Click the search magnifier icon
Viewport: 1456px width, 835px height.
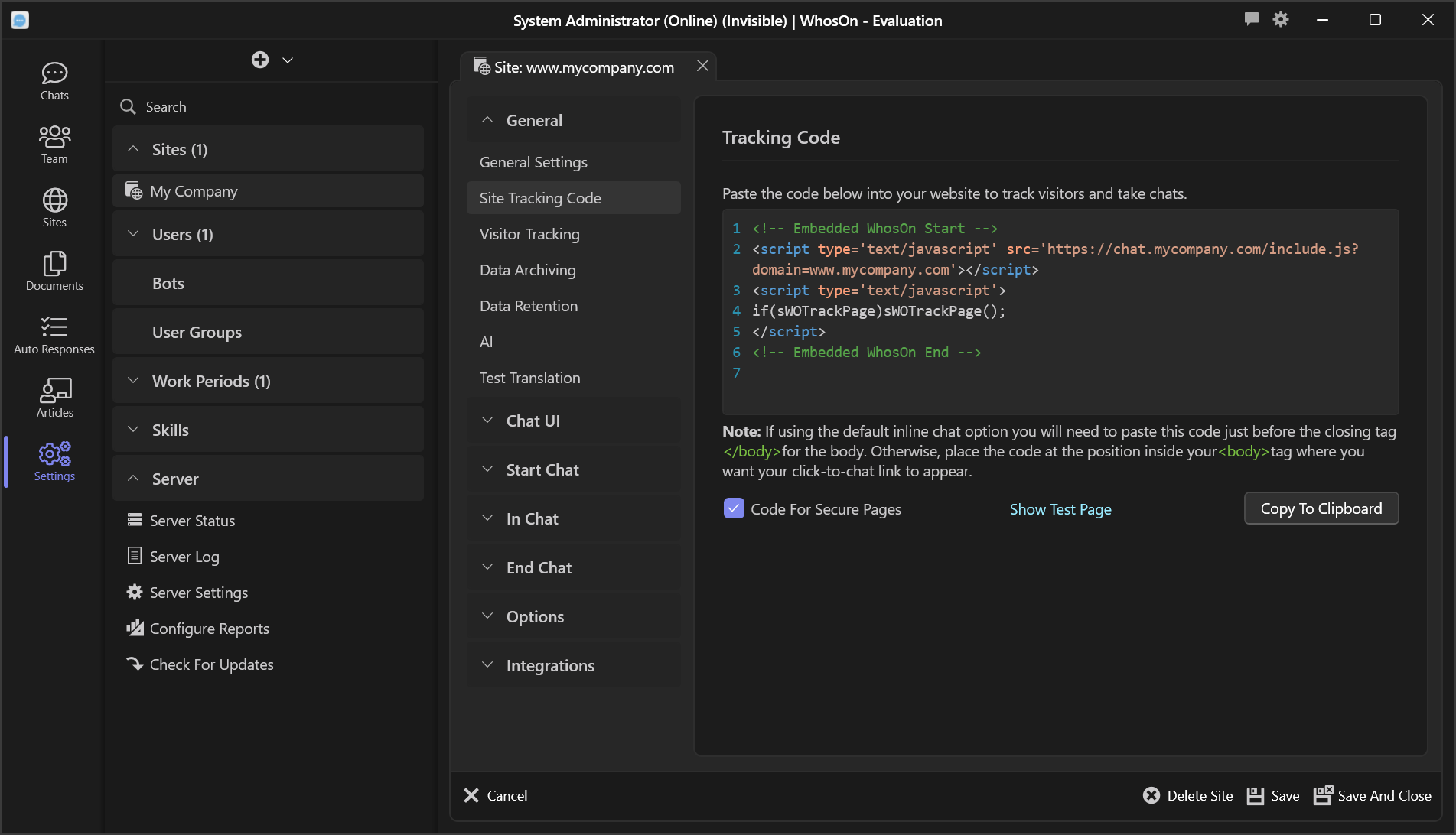[x=128, y=106]
